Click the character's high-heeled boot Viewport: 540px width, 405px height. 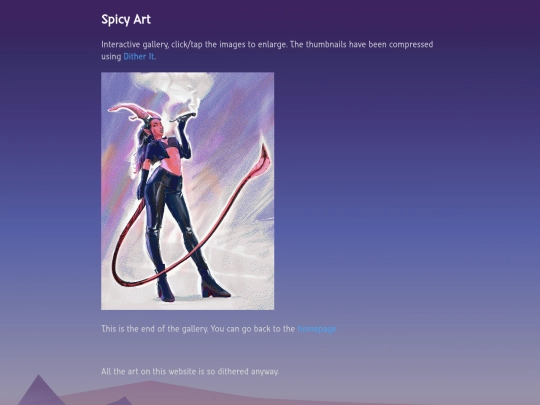(214, 287)
